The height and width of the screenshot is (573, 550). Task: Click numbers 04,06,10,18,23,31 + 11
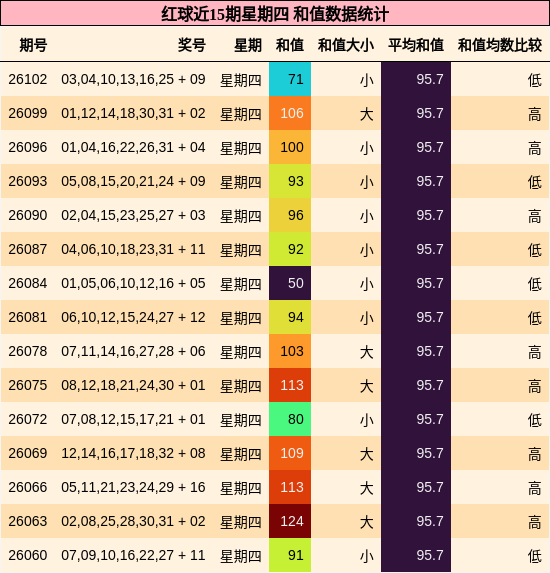(133, 249)
